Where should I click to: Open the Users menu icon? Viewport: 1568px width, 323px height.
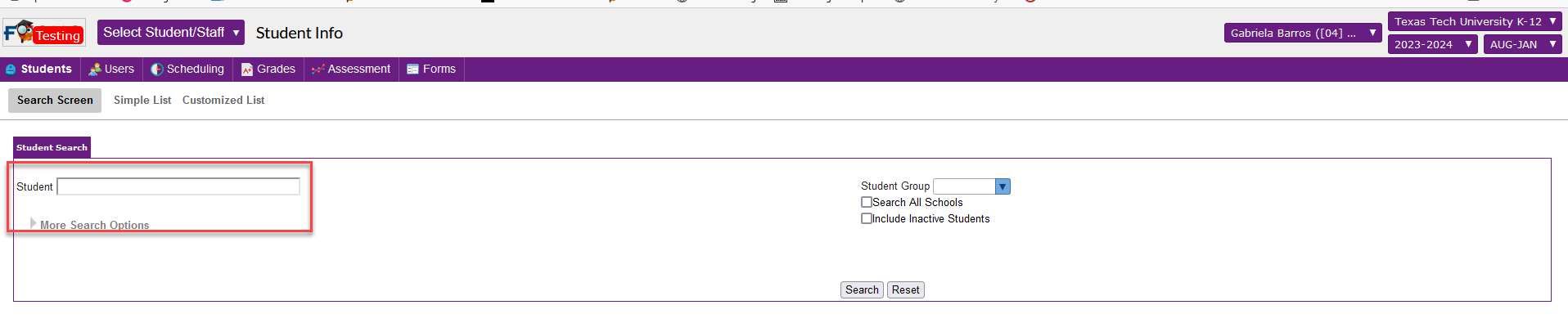(95, 70)
